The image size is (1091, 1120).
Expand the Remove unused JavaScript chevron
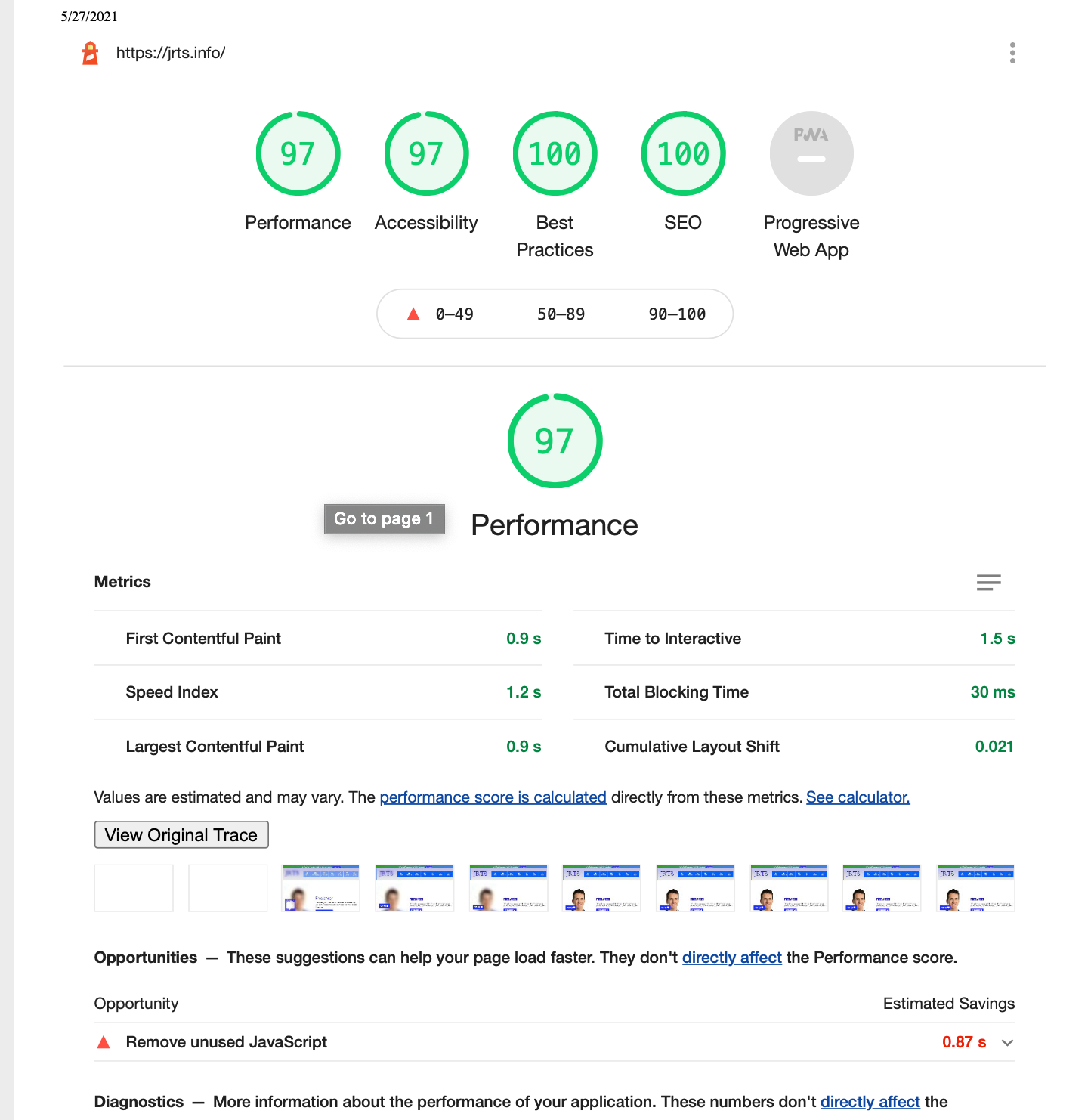(x=1007, y=1043)
